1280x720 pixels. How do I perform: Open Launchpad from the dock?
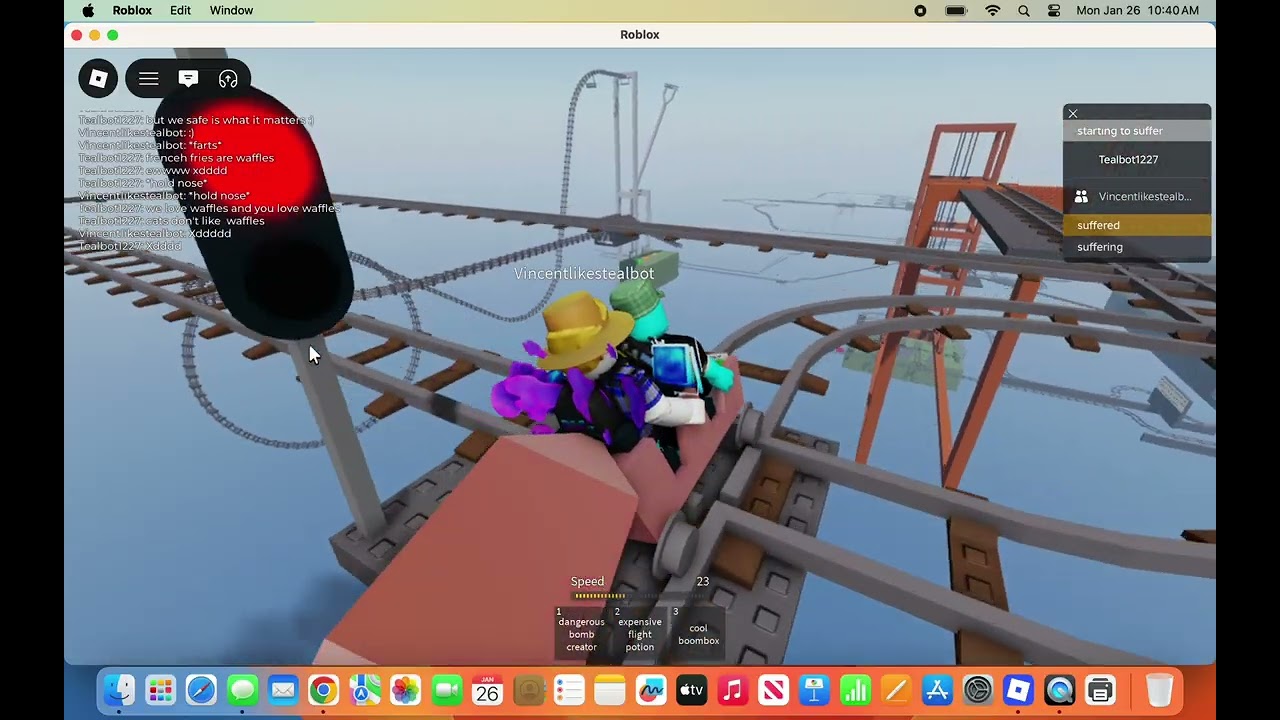point(160,690)
